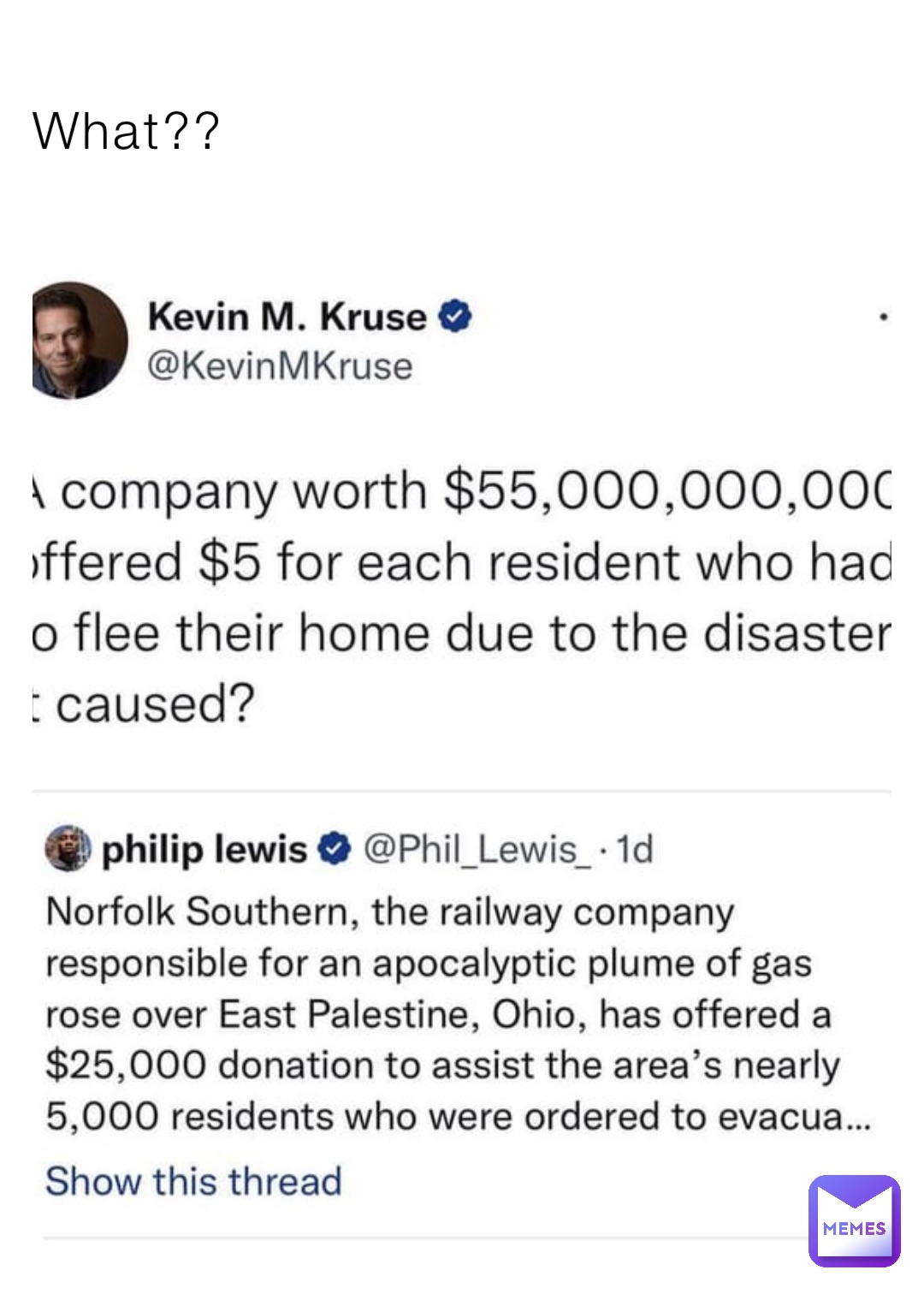The height and width of the screenshot is (1300, 924).
Task: Click the Show this thread link
Action: tap(193, 1181)
